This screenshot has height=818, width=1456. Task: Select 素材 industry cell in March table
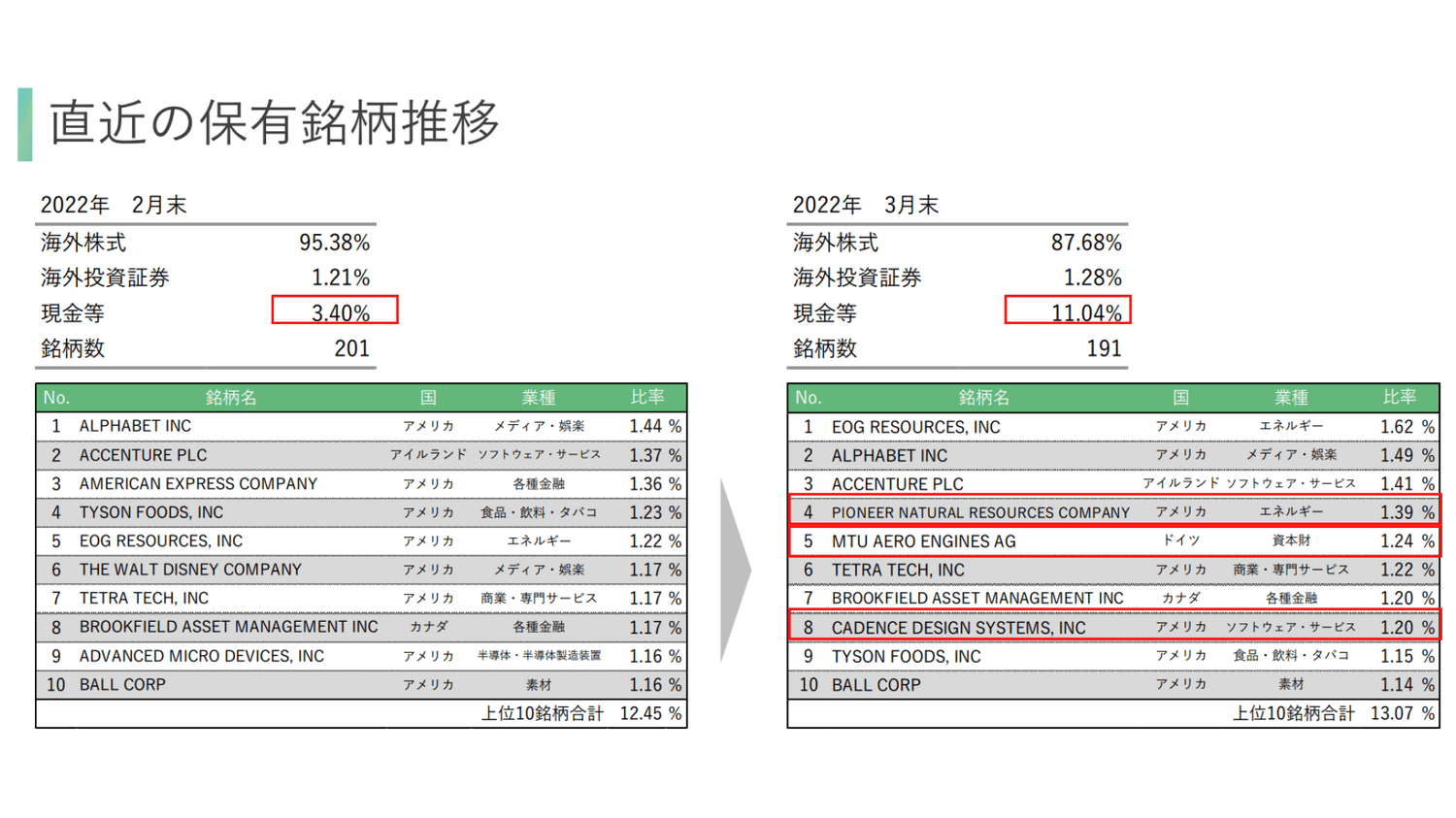(x=1291, y=684)
